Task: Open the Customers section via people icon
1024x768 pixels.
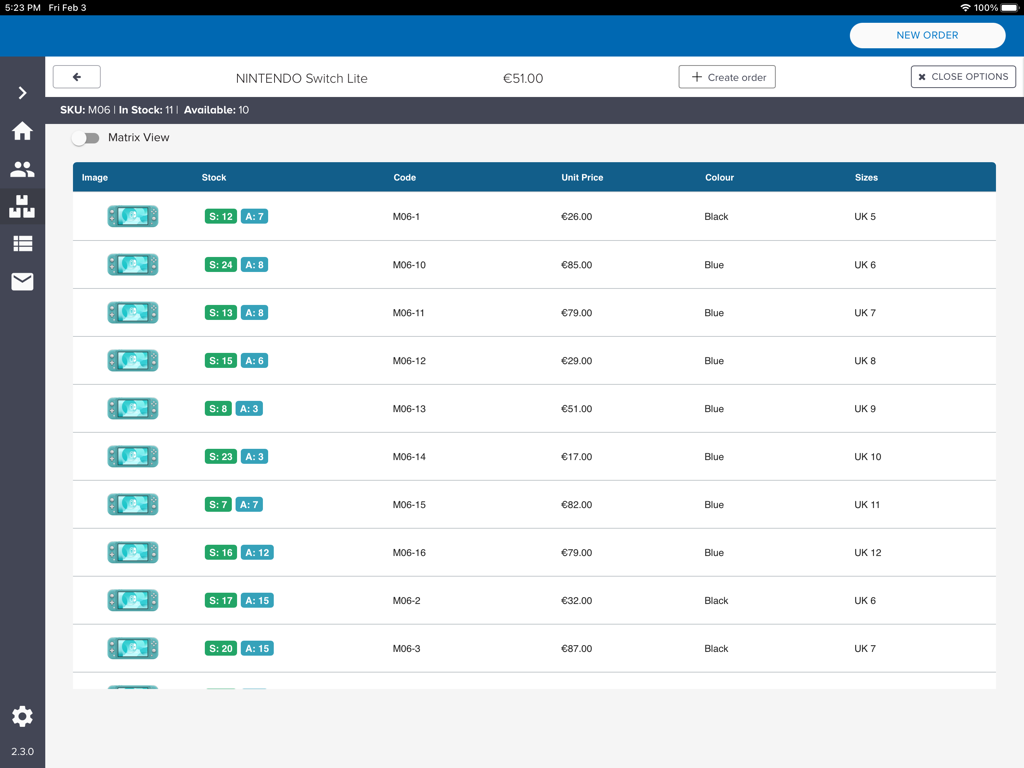Action: coord(22,169)
